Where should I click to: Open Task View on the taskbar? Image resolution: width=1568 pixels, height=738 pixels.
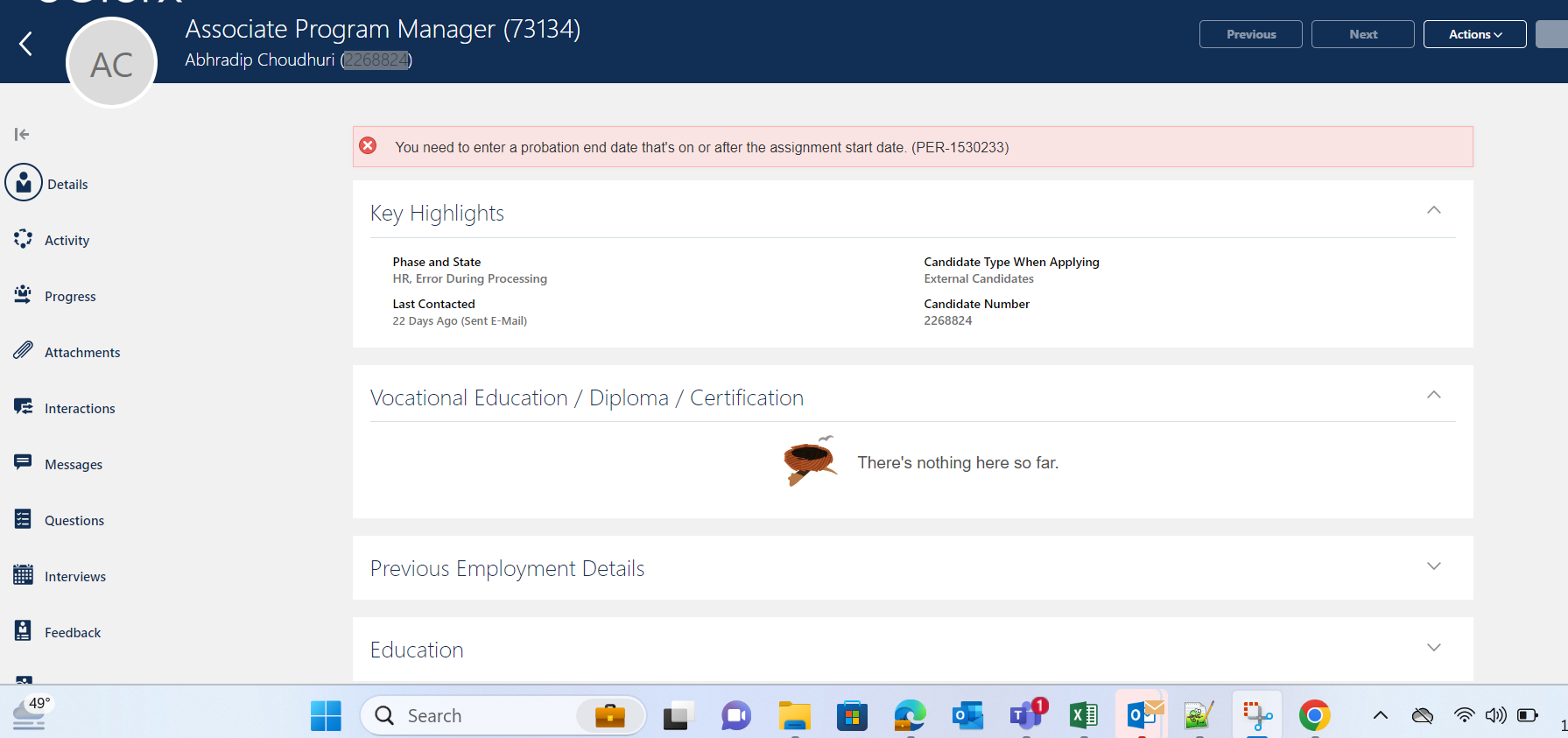(x=679, y=715)
